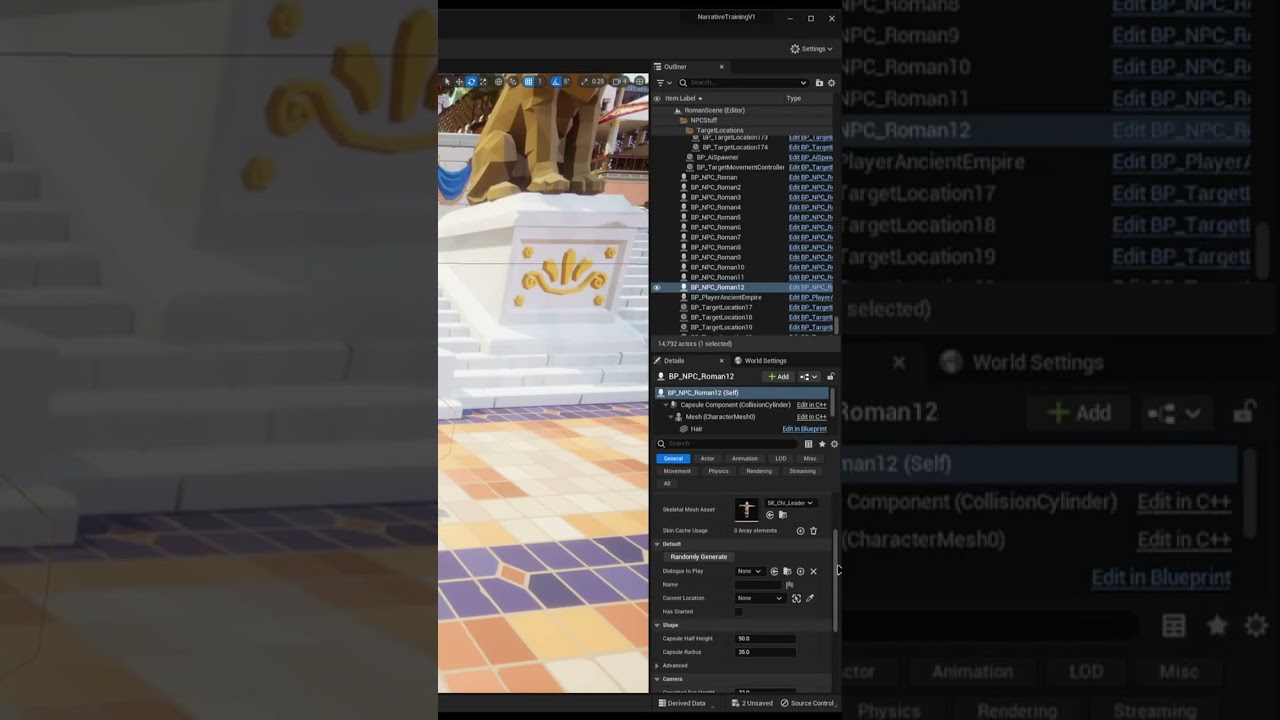Open Edit in Blueprint link for Hair
This screenshot has width=1280, height=720.
pyautogui.click(x=804, y=429)
